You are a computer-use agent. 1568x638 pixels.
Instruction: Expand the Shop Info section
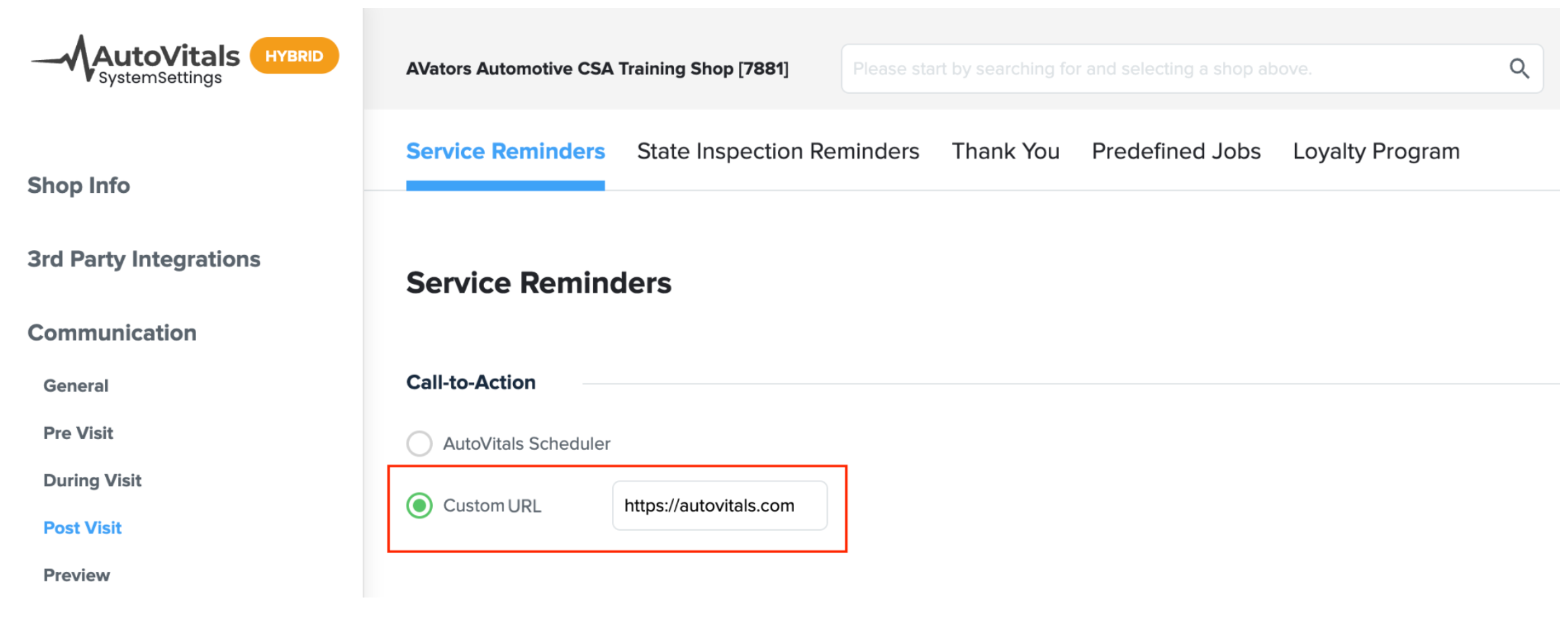coord(79,185)
